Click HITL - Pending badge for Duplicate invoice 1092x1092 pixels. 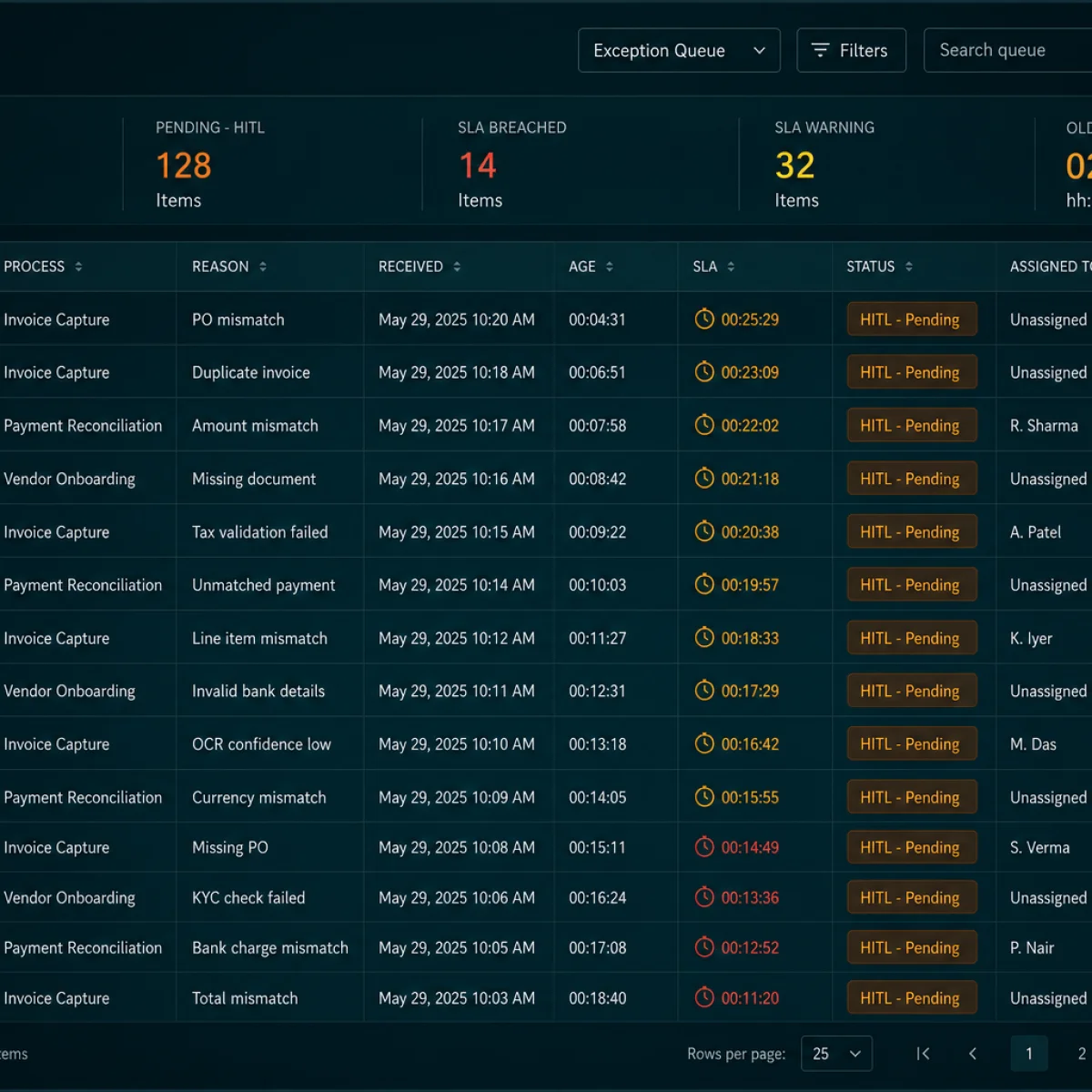[x=912, y=372]
